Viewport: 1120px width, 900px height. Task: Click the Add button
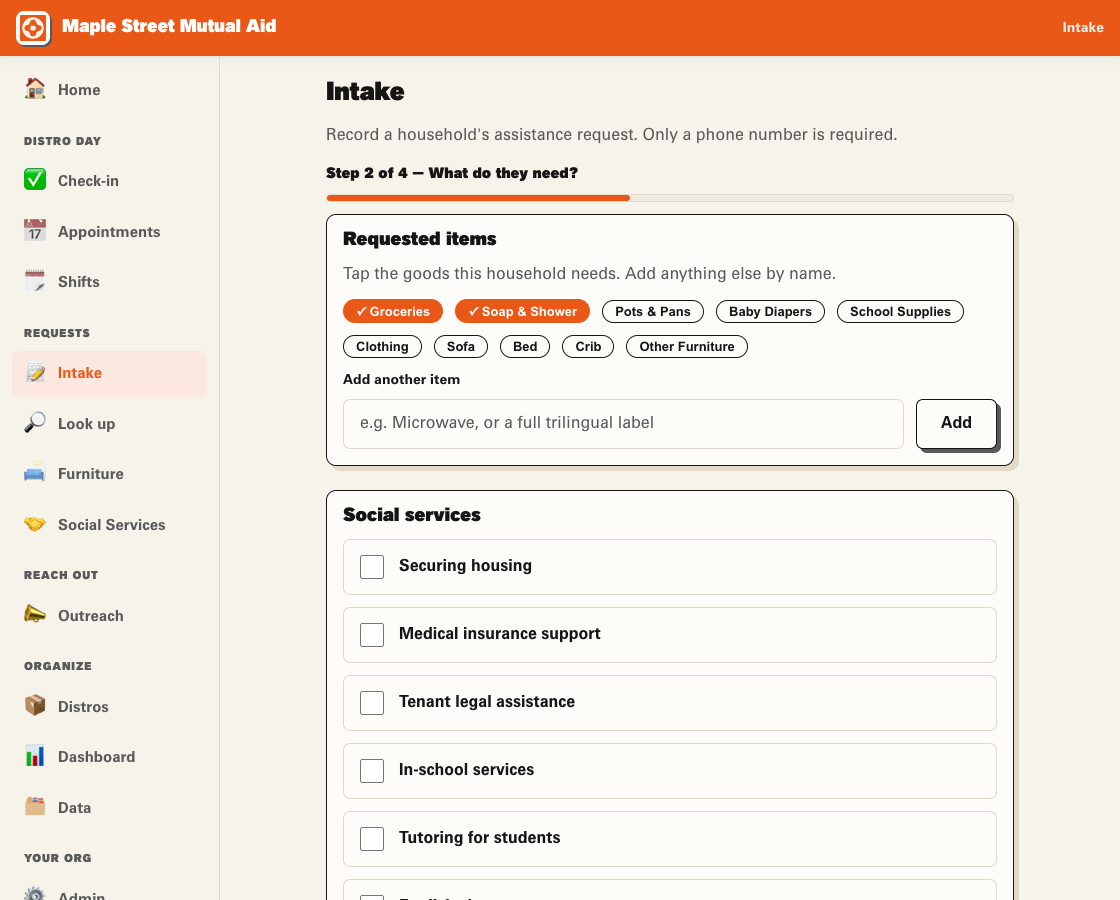[956, 423]
